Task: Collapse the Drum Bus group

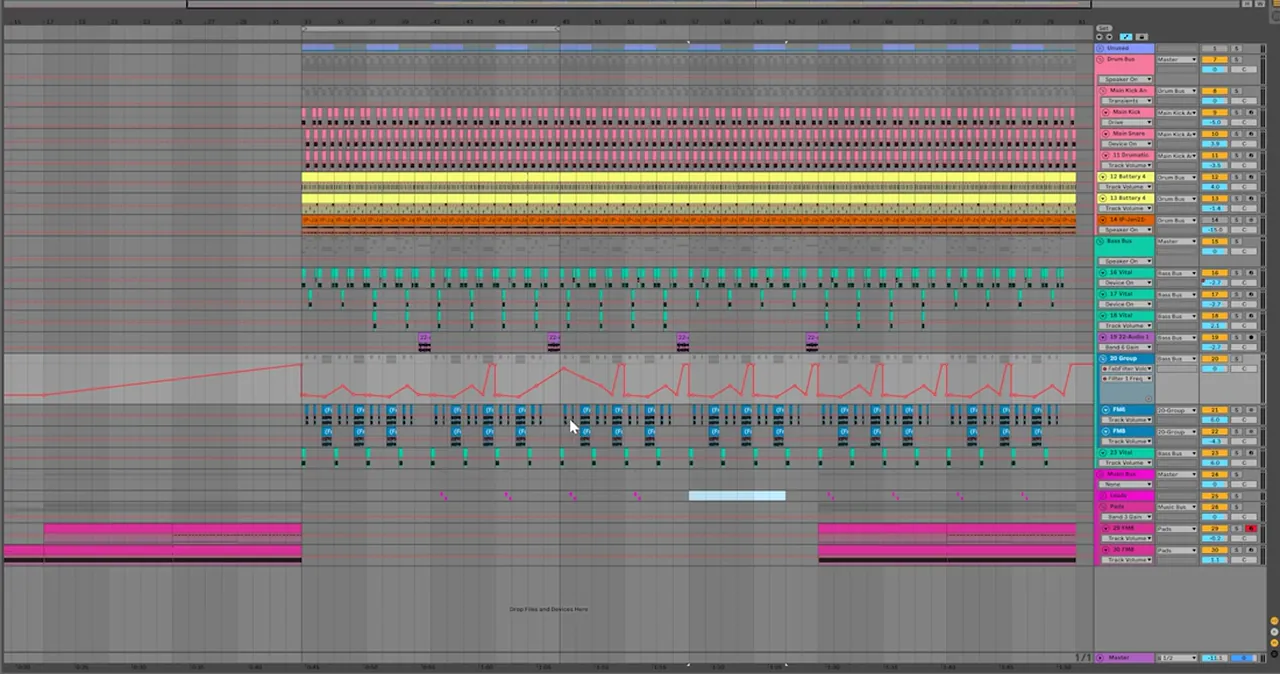Action: (x=1100, y=59)
